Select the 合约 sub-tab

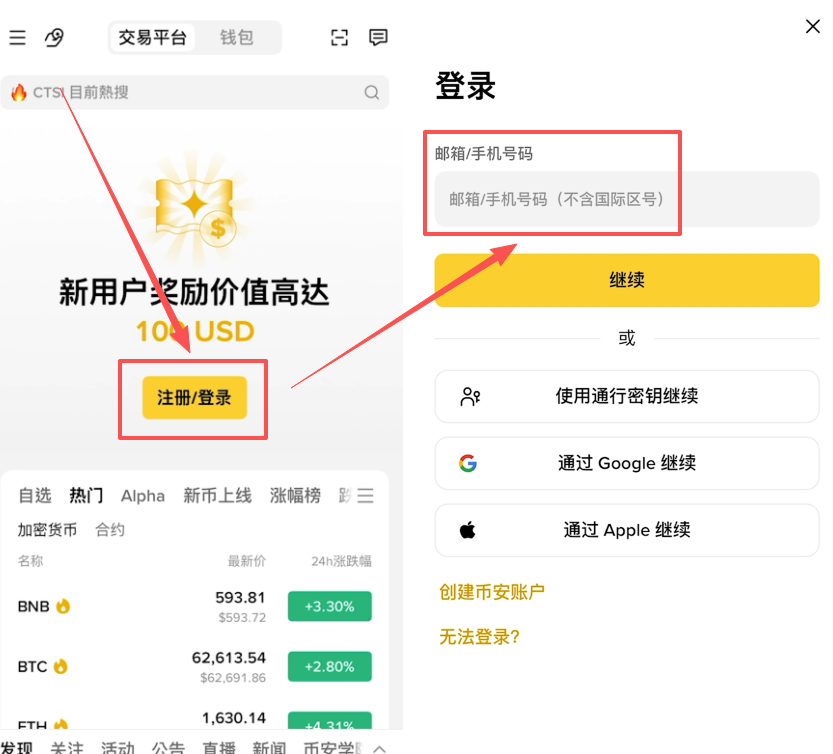click(x=110, y=530)
